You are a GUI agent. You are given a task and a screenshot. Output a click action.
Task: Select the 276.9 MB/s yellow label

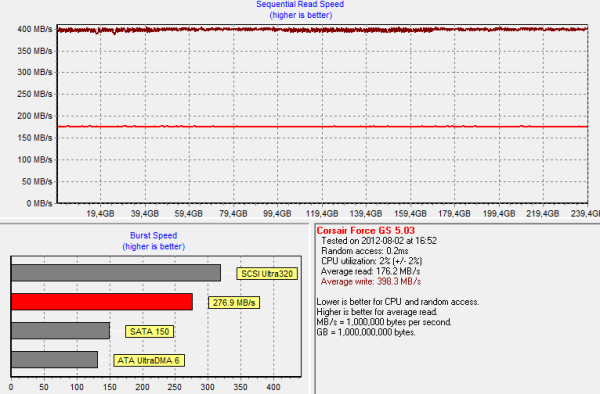pos(234,303)
